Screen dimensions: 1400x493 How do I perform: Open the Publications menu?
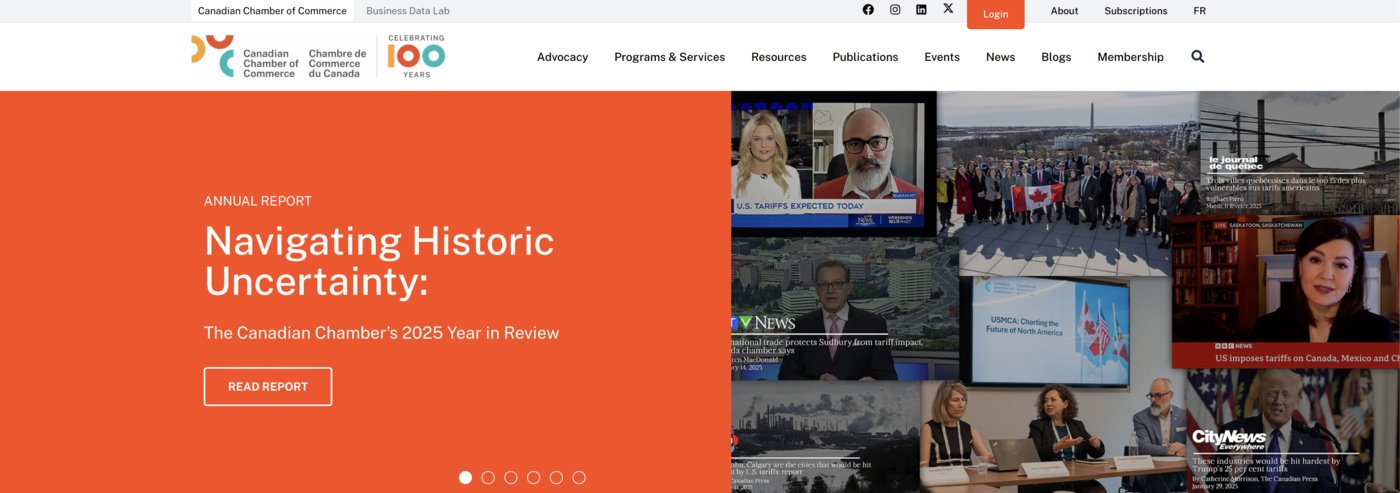(865, 57)
